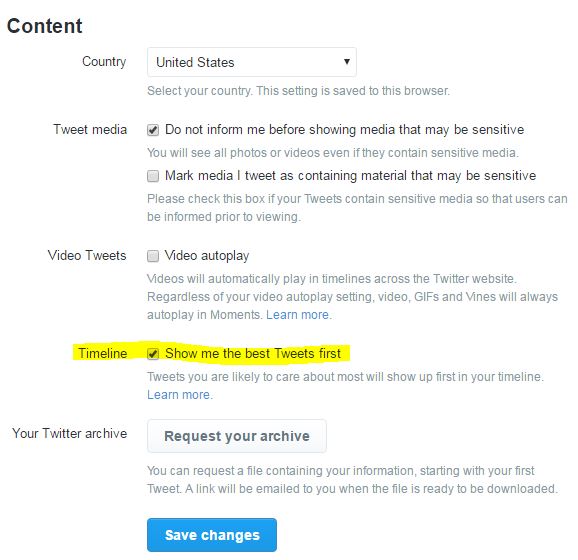Click the Content page heading
578x560 pixels.
point(45,26)
